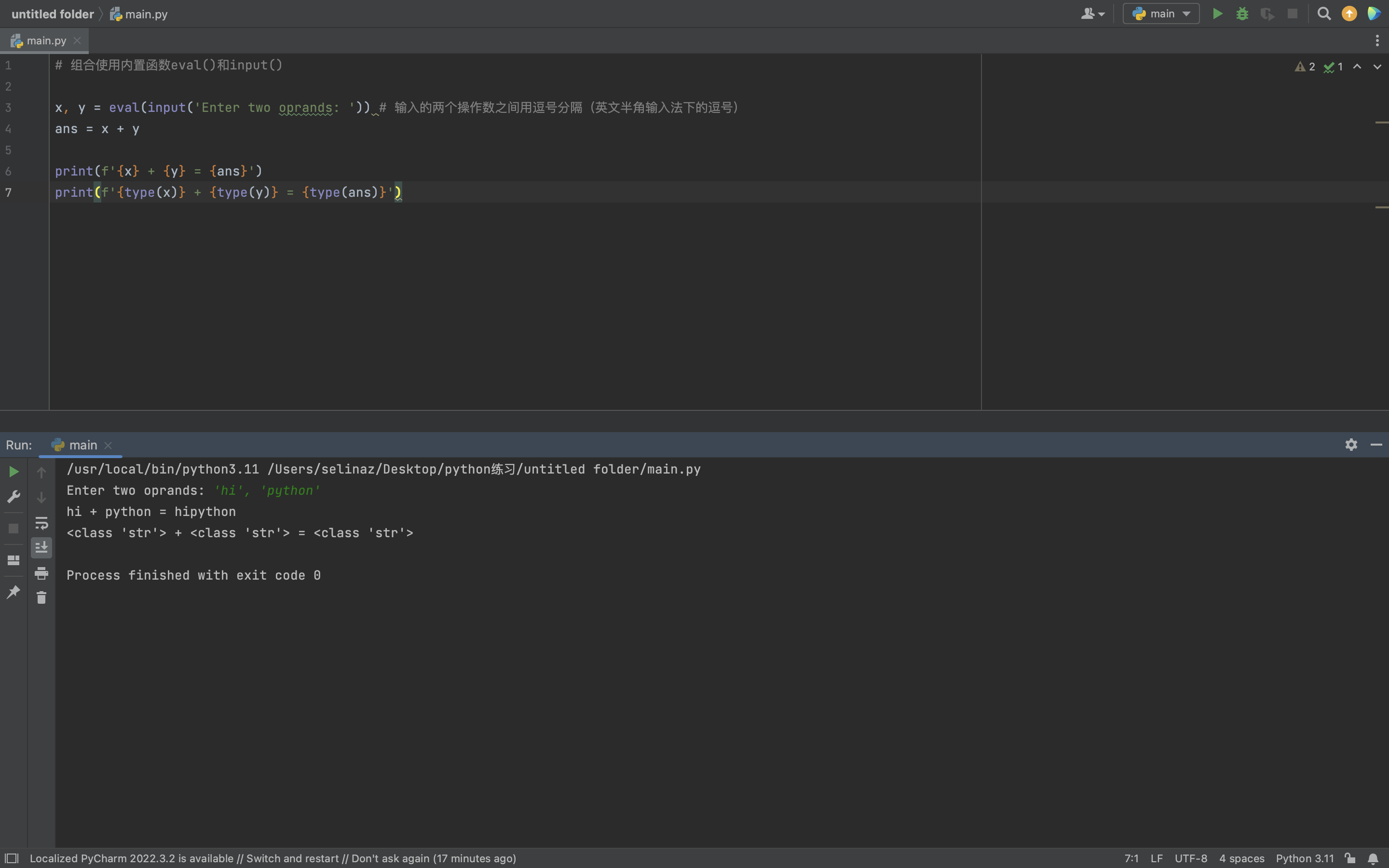Click the Debug bug icon

[x=1242, y=14]
